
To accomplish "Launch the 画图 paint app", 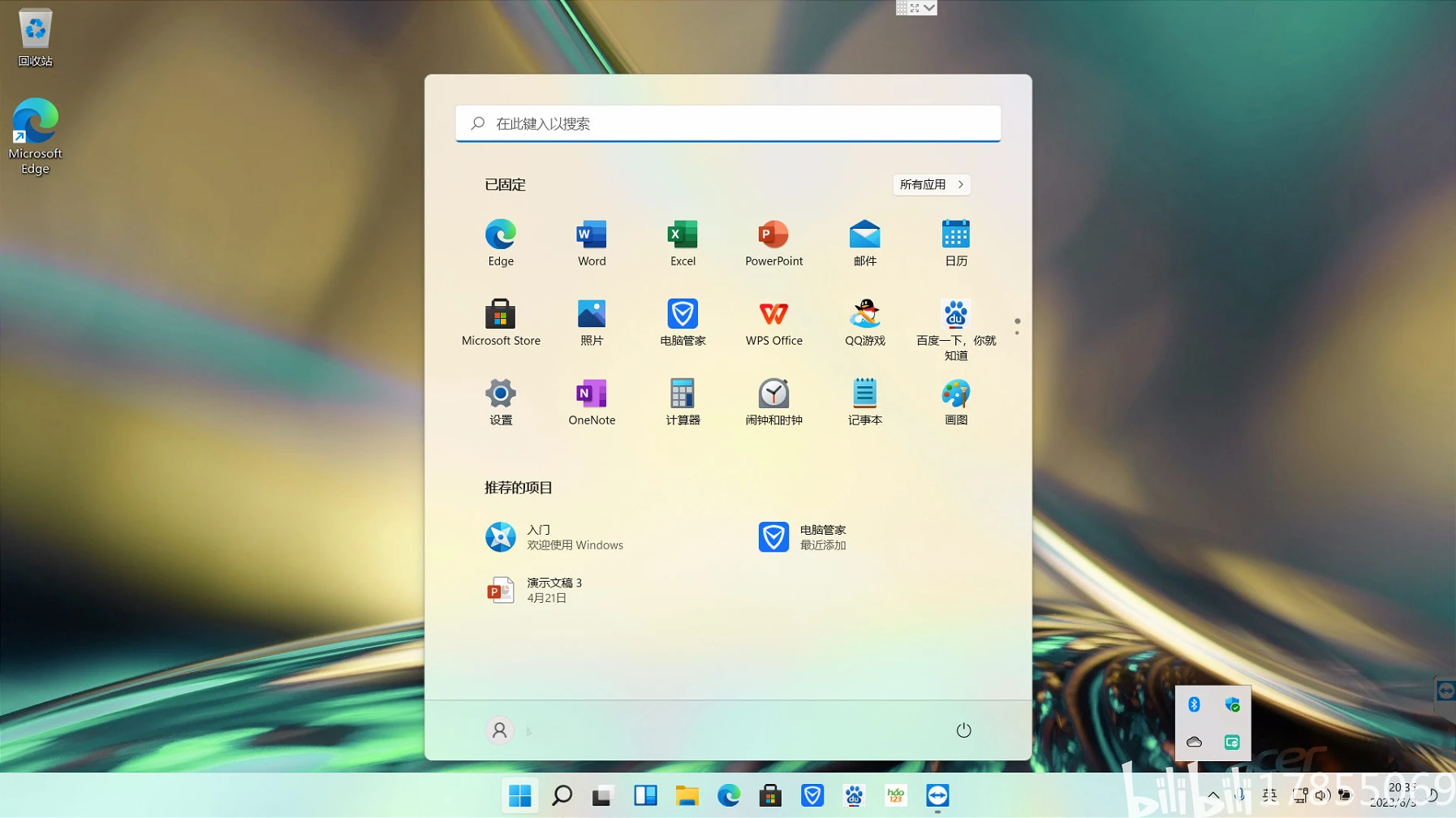I will 955,402.
